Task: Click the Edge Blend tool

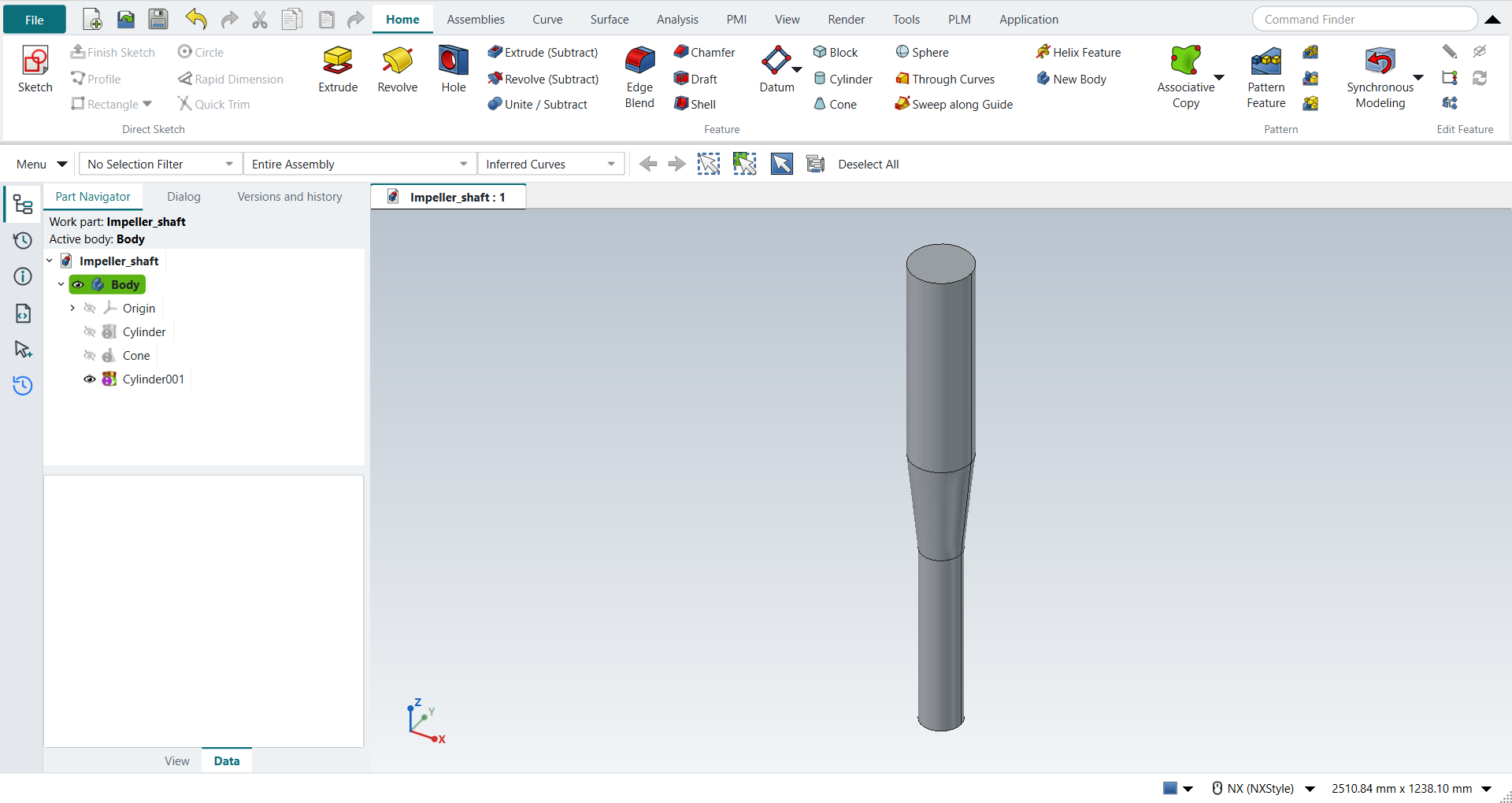Action: pos(639,77)
